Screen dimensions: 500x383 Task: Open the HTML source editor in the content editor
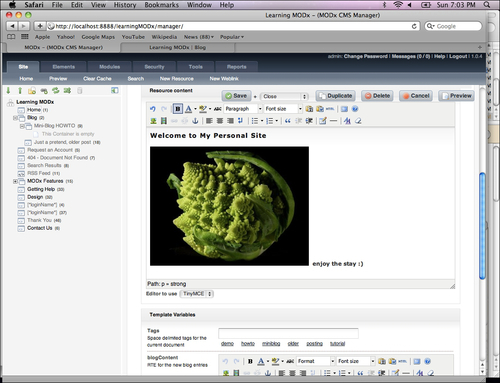330,109
